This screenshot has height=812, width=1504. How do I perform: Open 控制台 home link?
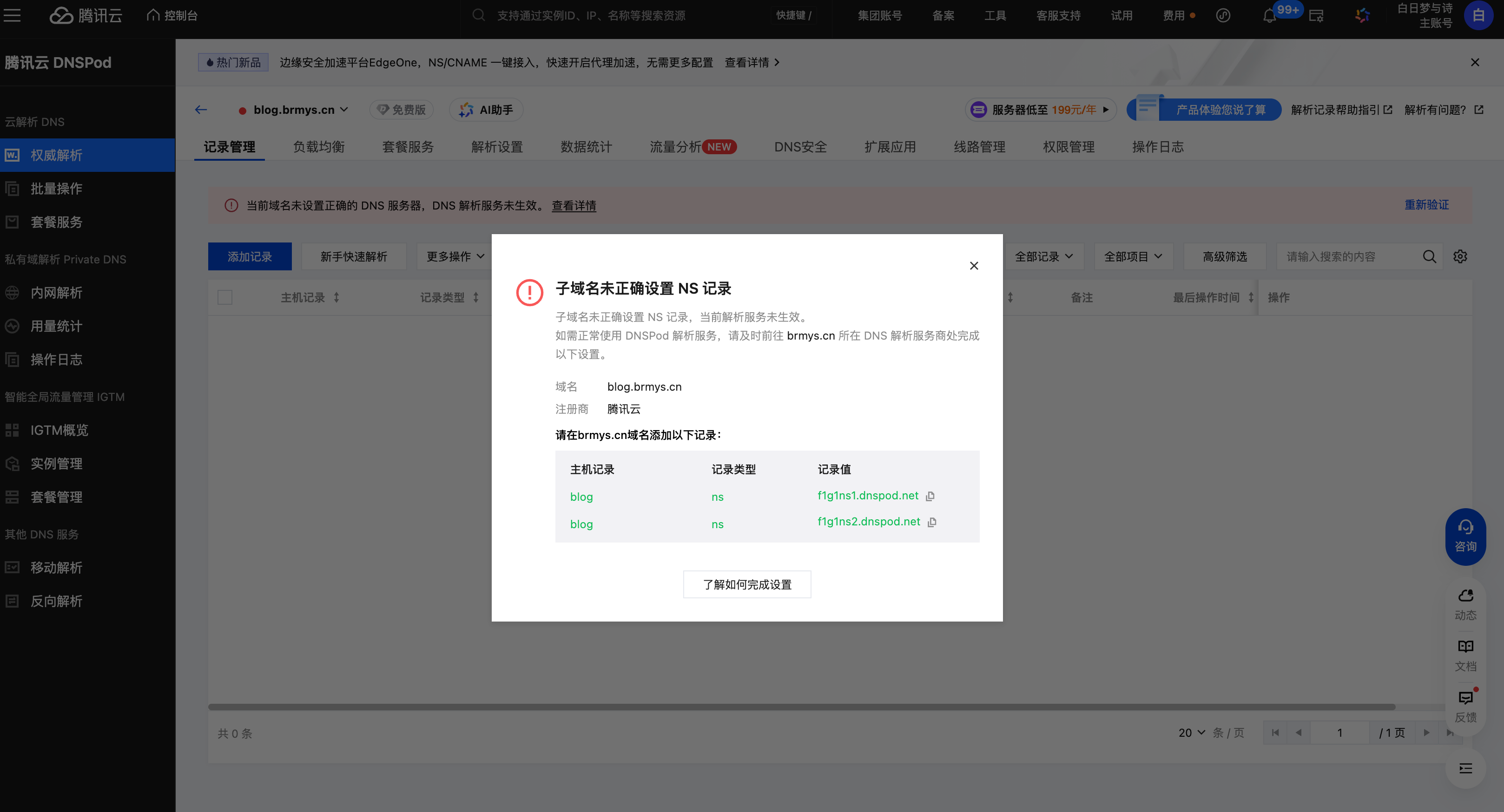coord(172,15)
